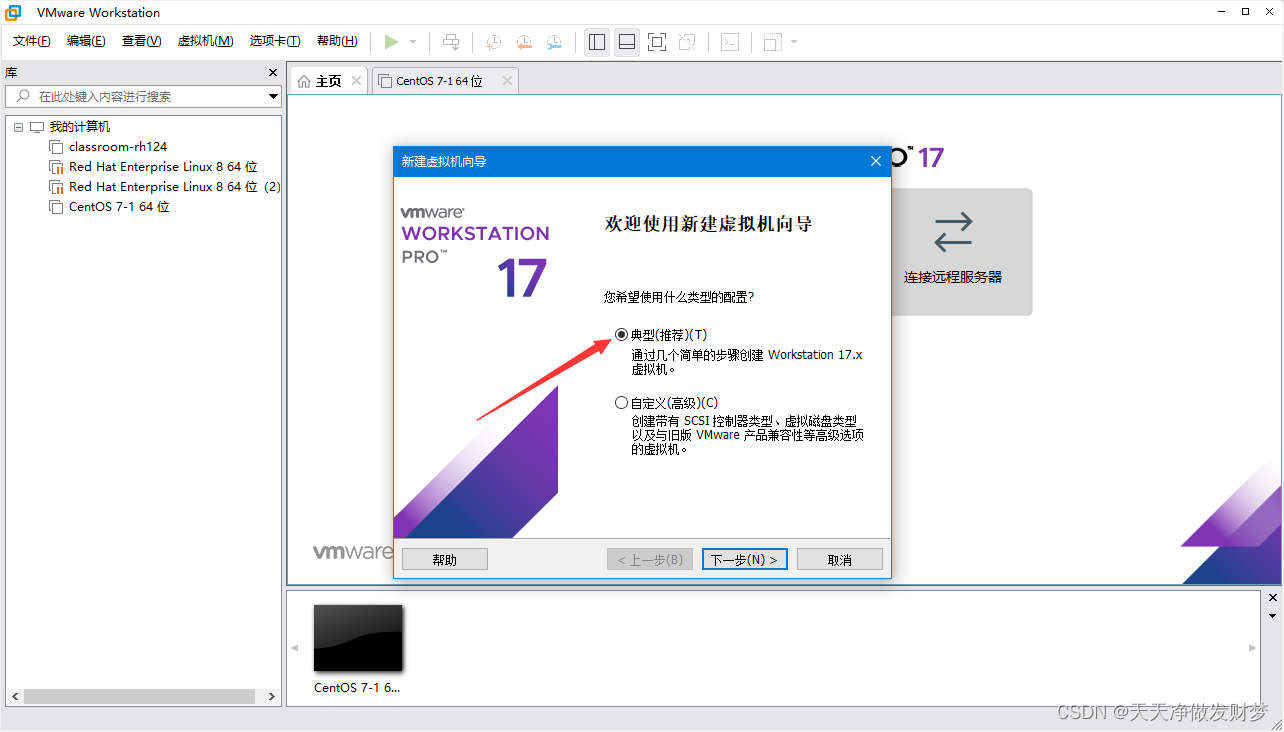
Task: Click the send Ctrl+Alt+Del toolbar icon
Action: (451, 42)
